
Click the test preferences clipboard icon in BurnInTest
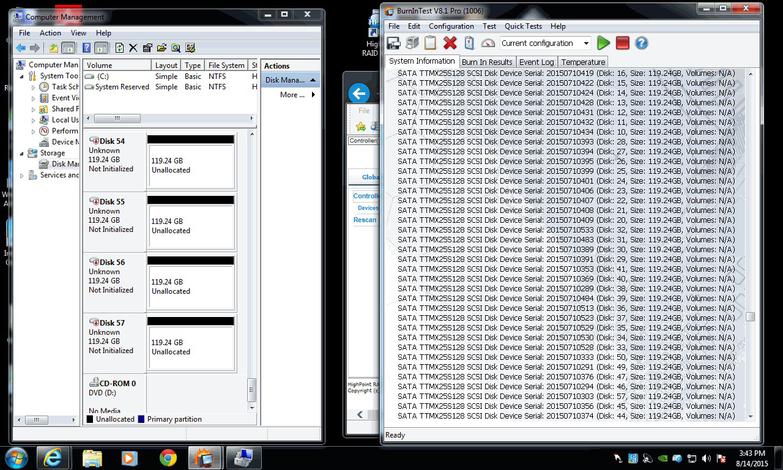[x=469, y=43]
